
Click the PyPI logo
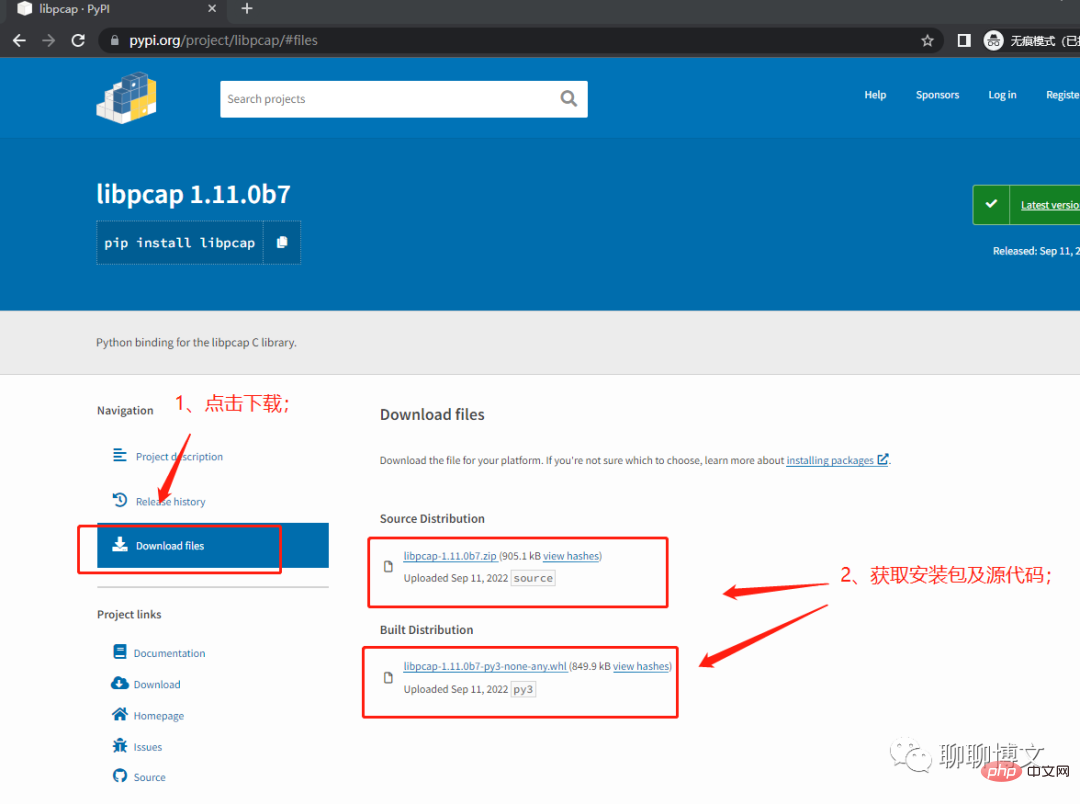pyautogui.click(x=127, y=98)
